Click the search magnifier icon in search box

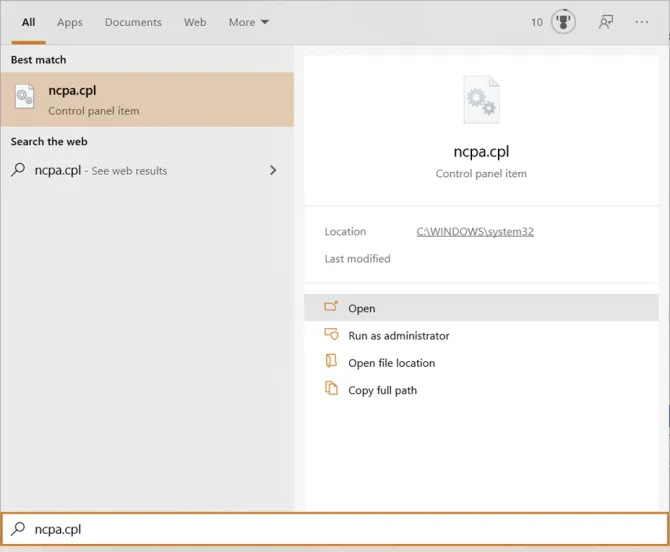click(x=18, y=529)
